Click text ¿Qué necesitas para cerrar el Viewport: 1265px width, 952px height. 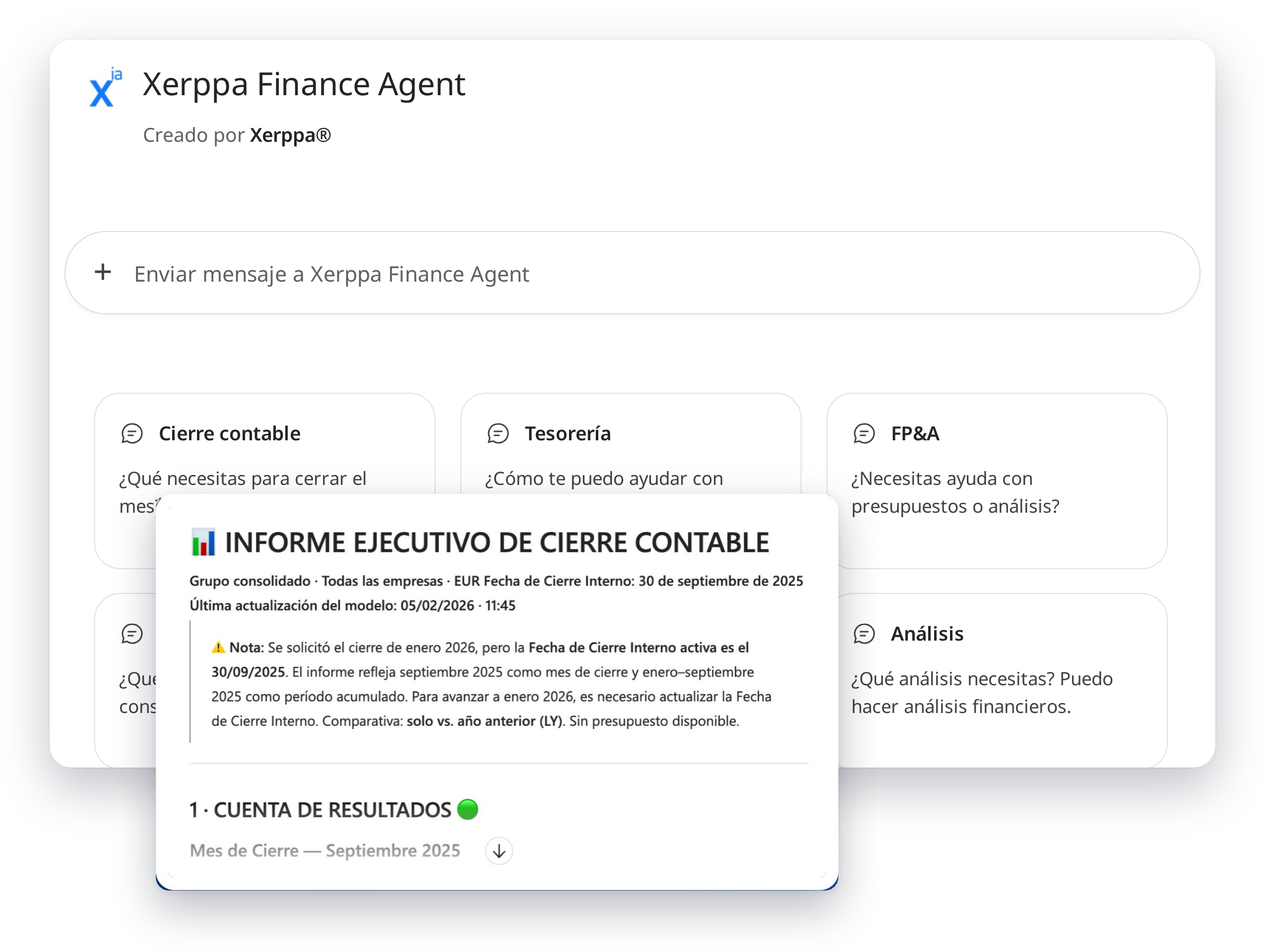click(243, 479)
